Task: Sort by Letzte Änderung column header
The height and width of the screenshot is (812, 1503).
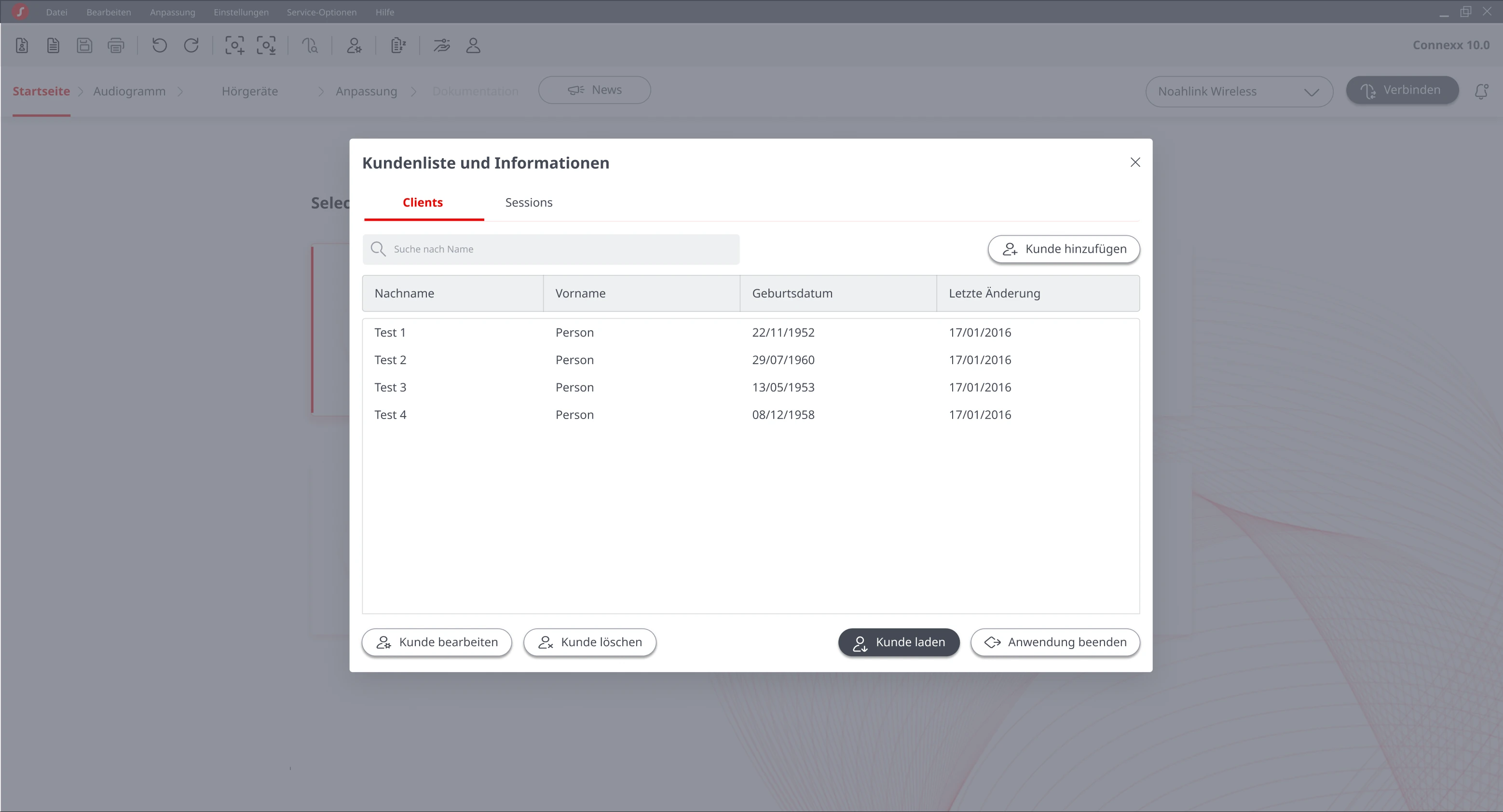Action: pyautogui.click(x=1038, y=294)
